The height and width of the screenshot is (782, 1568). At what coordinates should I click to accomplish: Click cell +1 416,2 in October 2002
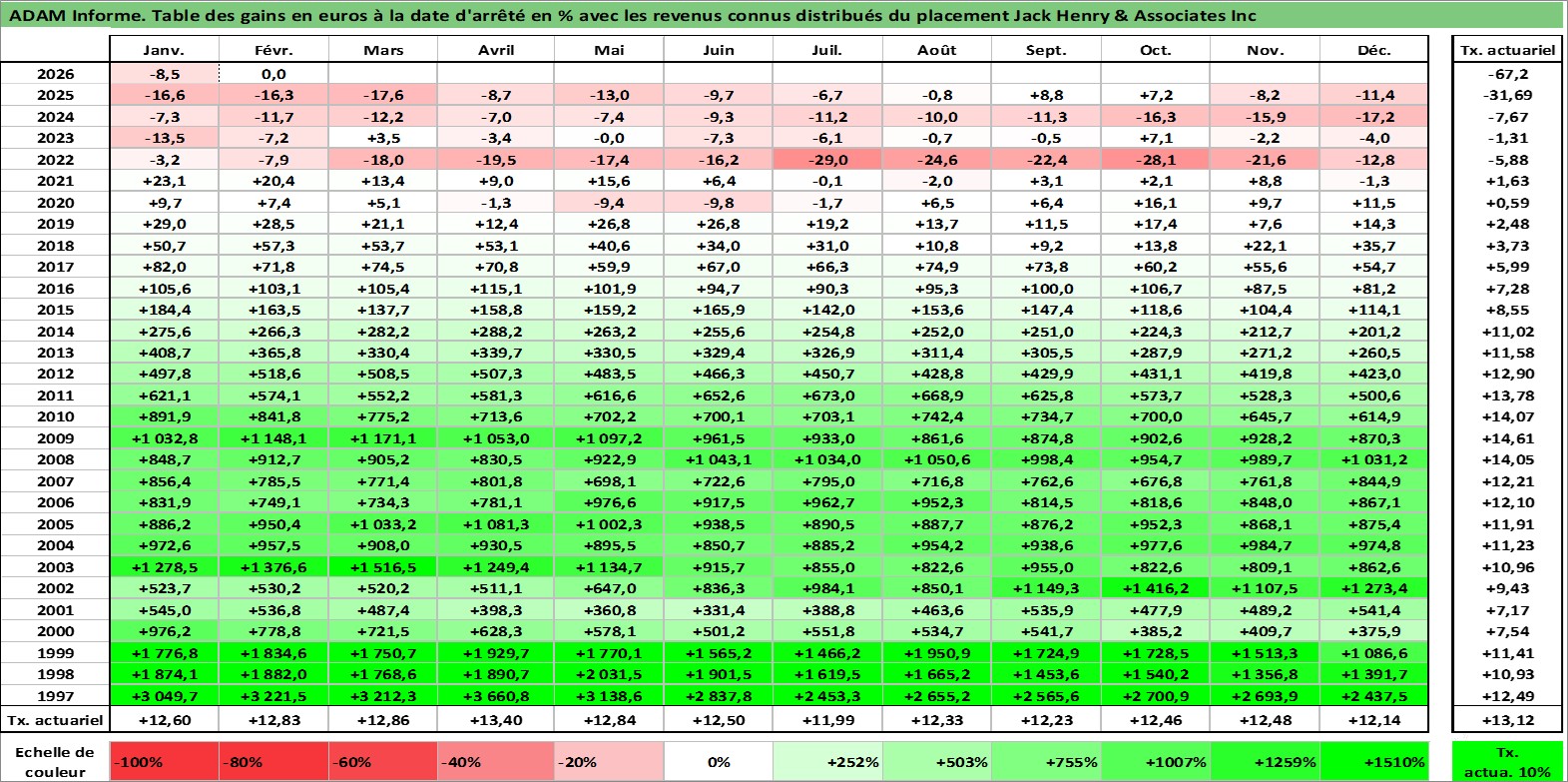pyautogui.click(x=1156, y=588)
